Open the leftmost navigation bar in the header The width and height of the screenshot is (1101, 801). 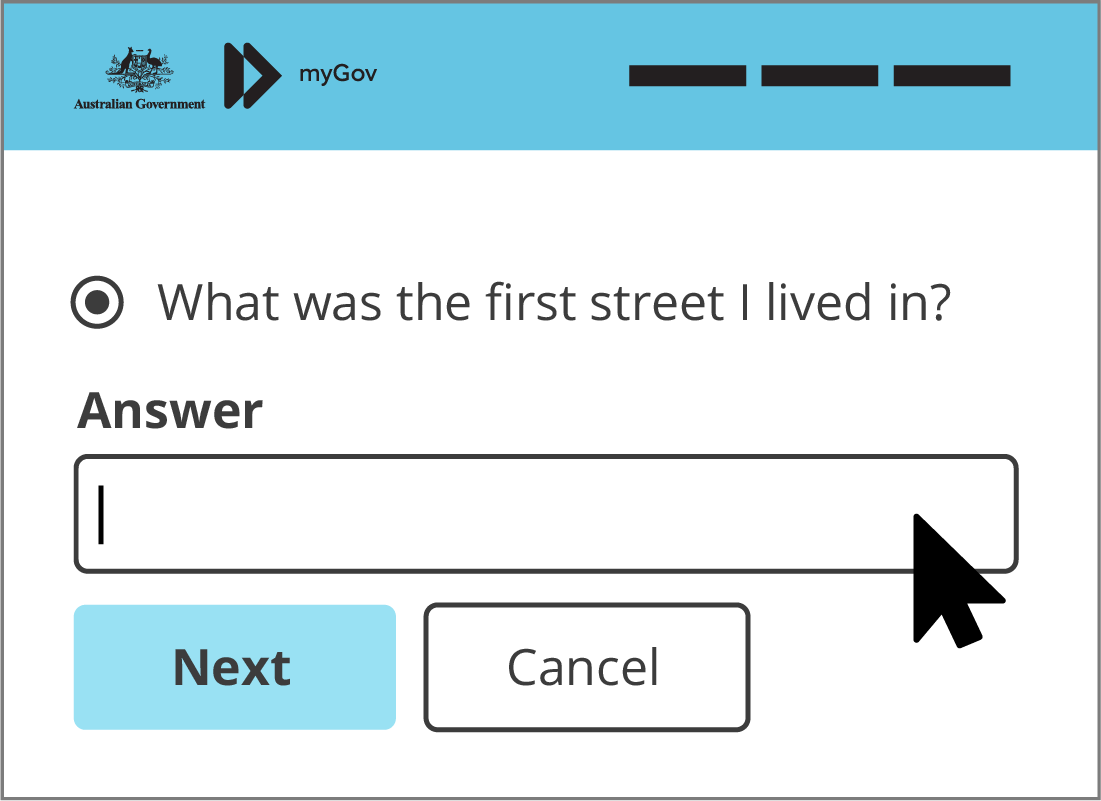click(x=687, y=73)
